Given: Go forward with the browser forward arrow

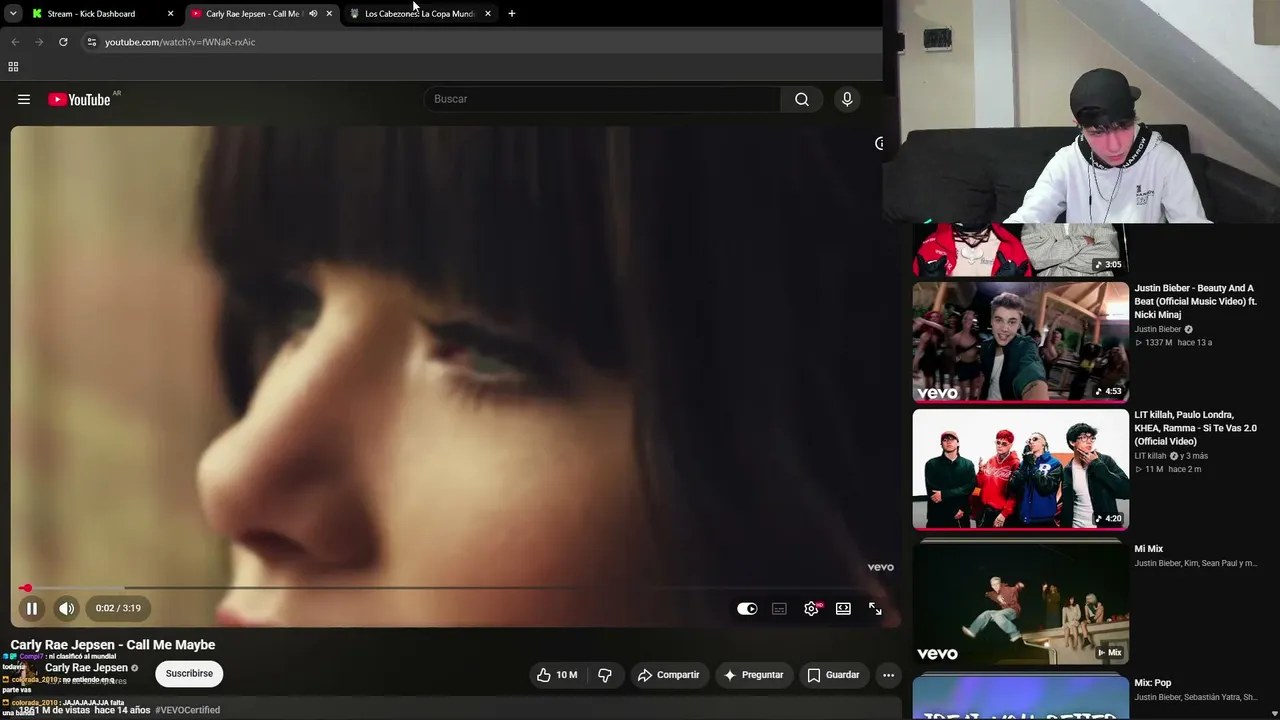Looking at the screenshot, I should click(39, 42).
